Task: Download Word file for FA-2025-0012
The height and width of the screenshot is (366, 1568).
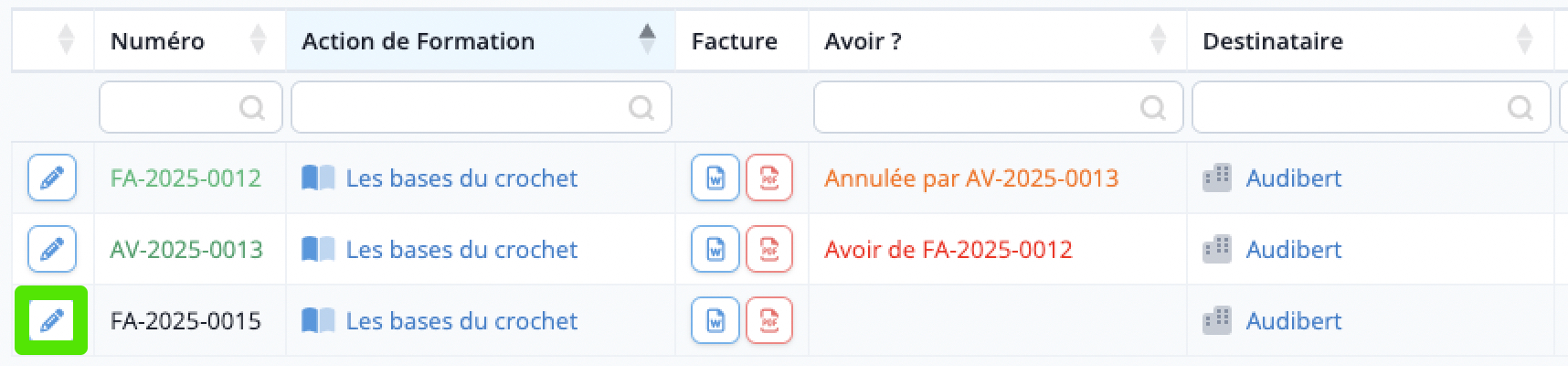Action: 715,178
